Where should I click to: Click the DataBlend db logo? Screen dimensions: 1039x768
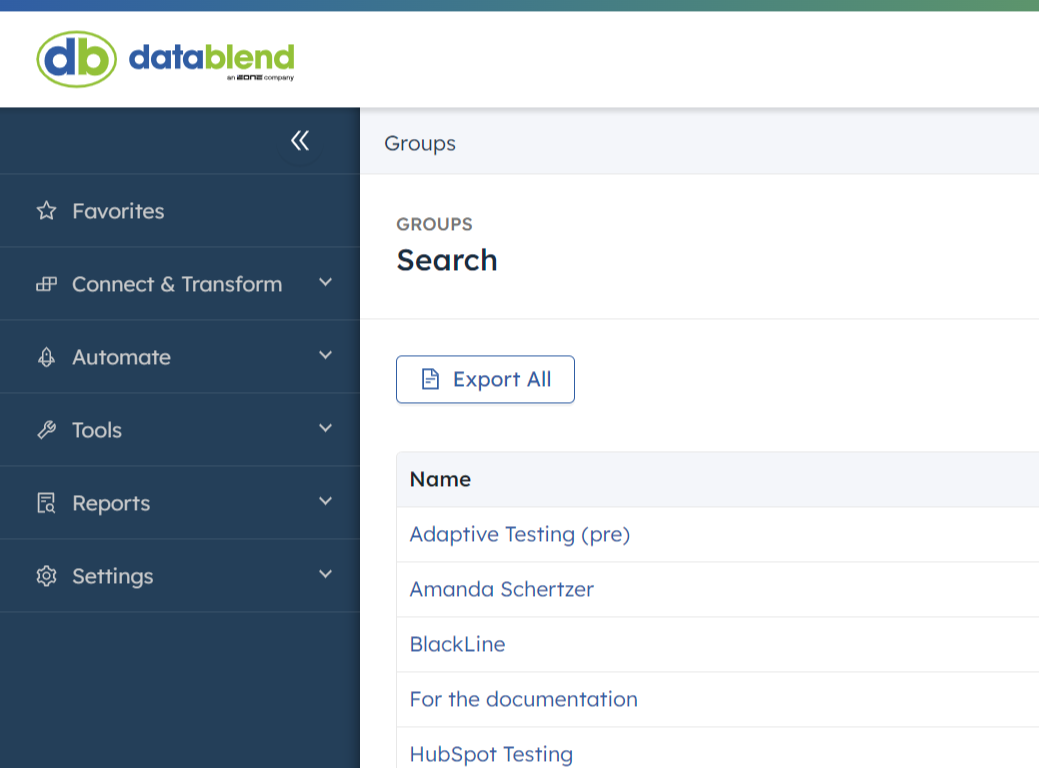pos(76,59)
